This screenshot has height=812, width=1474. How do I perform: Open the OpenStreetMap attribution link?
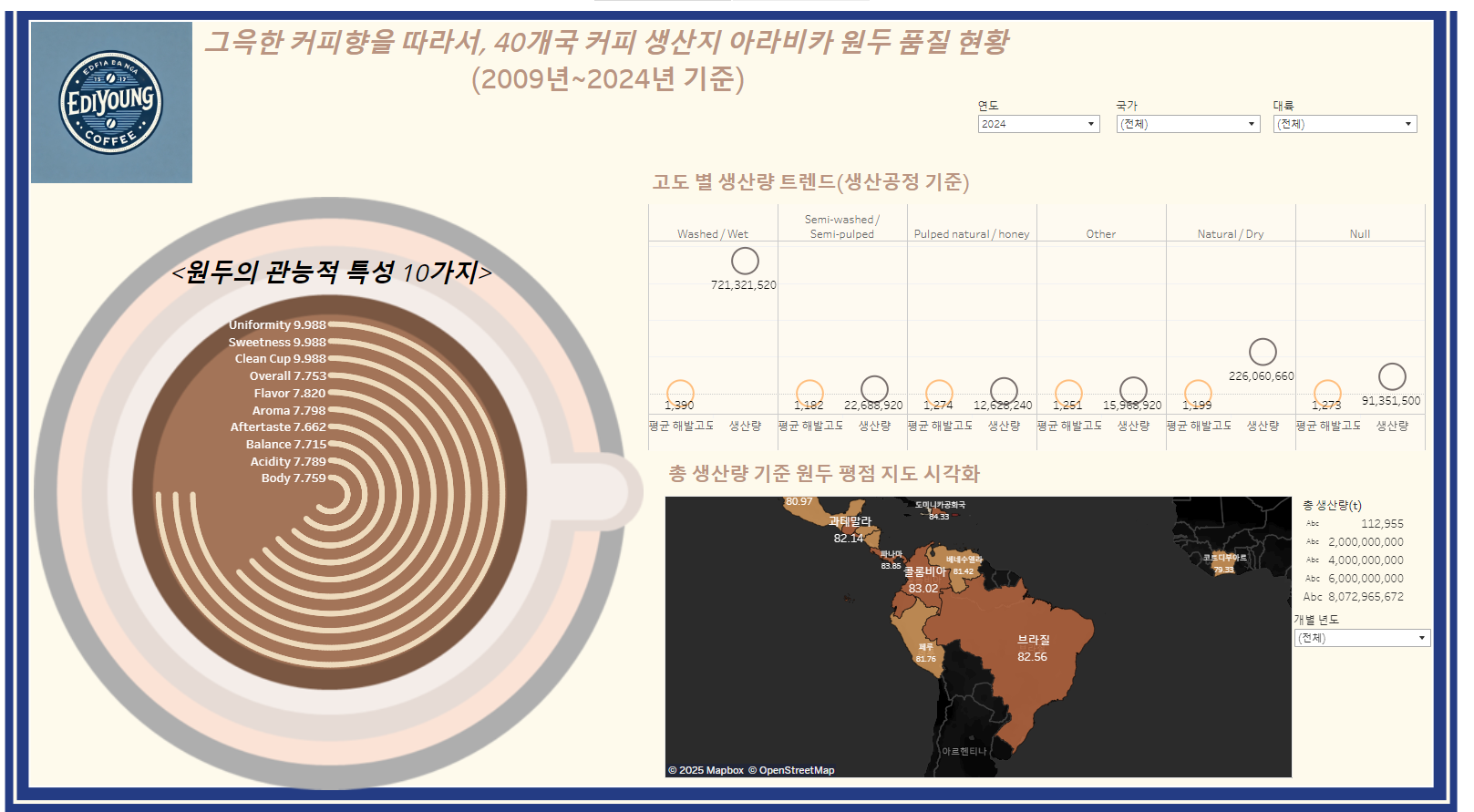(x=791, y=770)
